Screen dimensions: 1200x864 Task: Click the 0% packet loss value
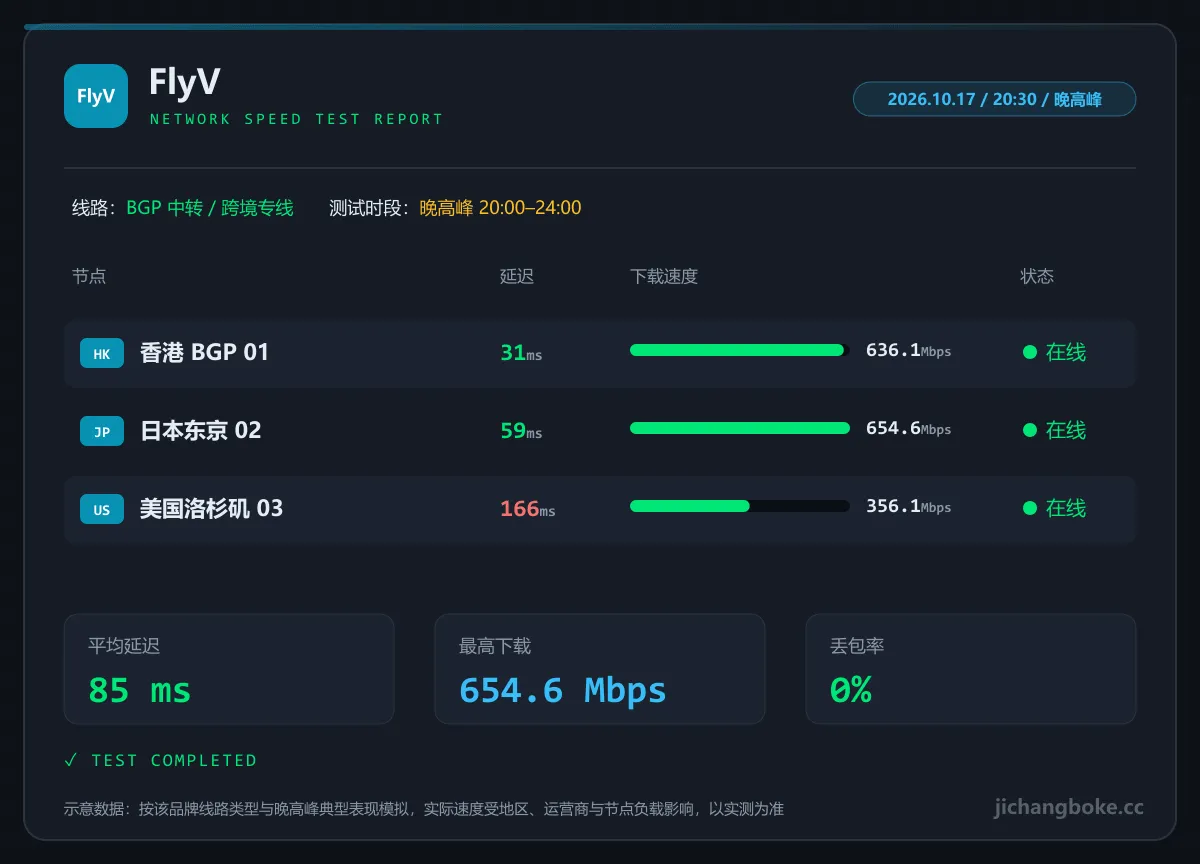[x=851, y=690]
